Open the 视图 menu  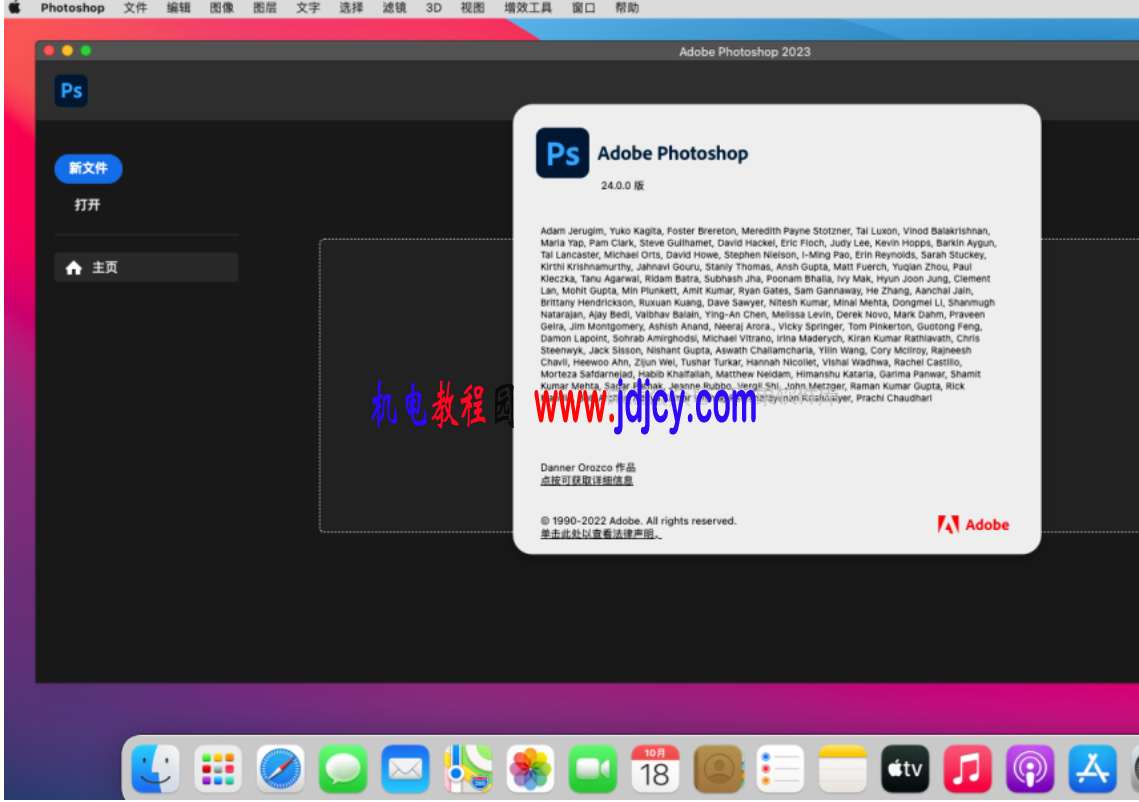tap(472, 7)
